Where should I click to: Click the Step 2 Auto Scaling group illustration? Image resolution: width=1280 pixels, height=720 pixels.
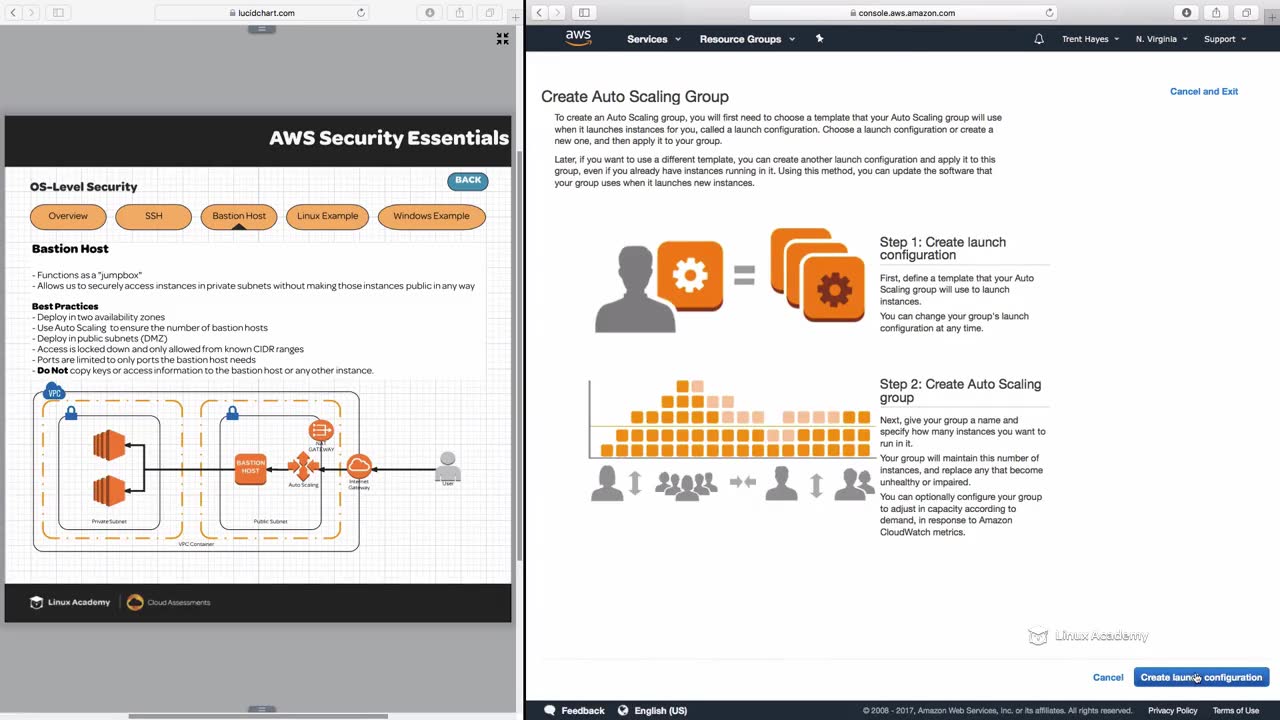732,440
